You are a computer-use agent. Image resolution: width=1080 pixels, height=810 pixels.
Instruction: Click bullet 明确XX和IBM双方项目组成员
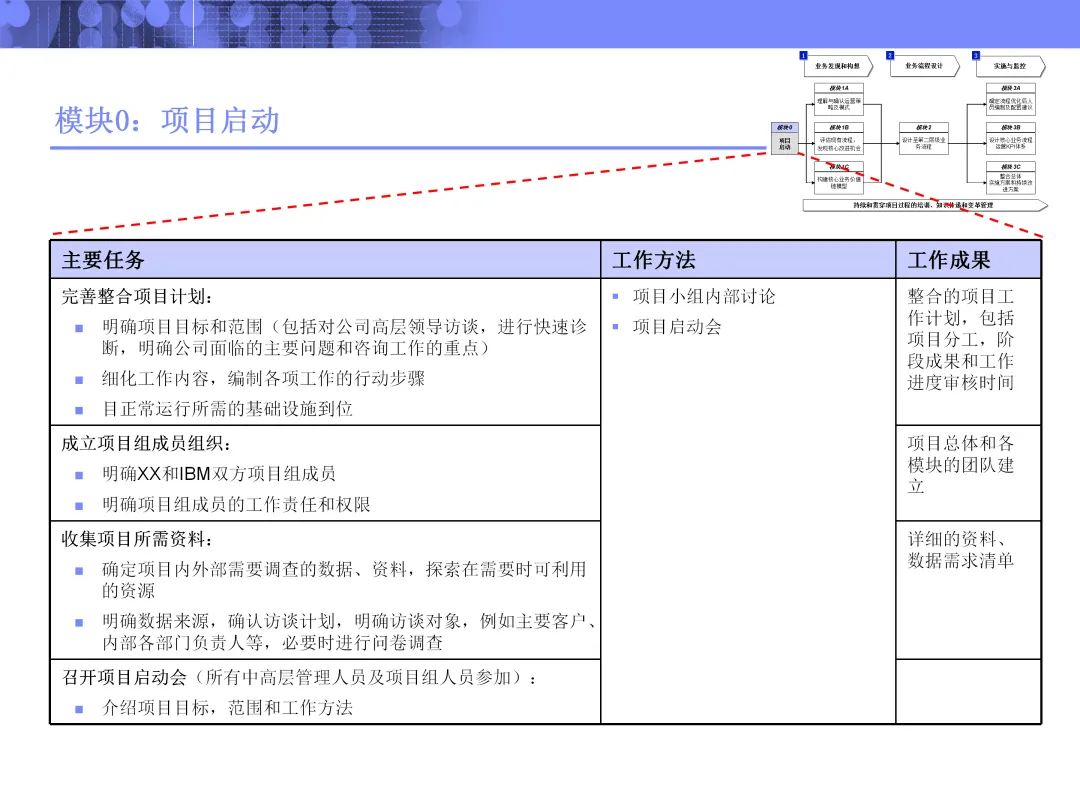point(219,474)
